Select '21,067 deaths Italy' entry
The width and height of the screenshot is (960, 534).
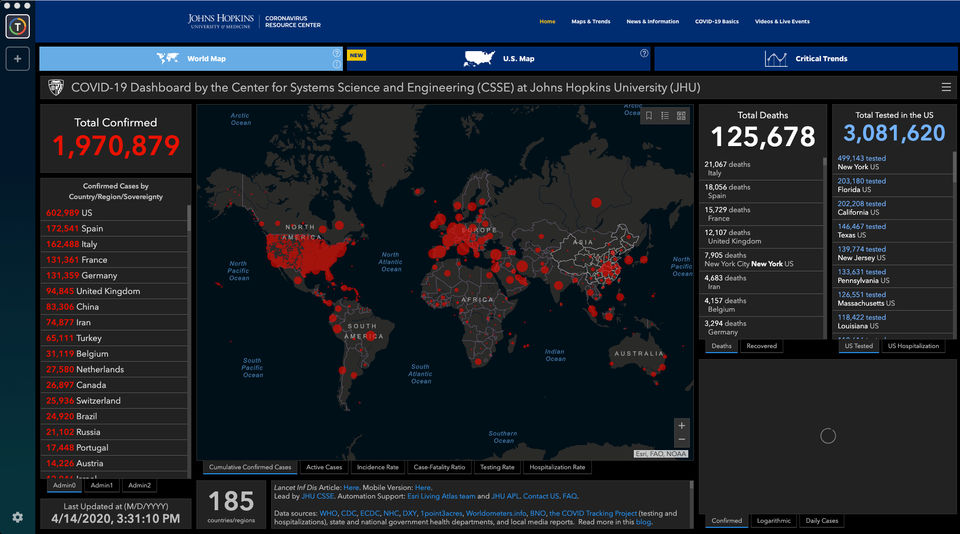[x=761, y=168]
